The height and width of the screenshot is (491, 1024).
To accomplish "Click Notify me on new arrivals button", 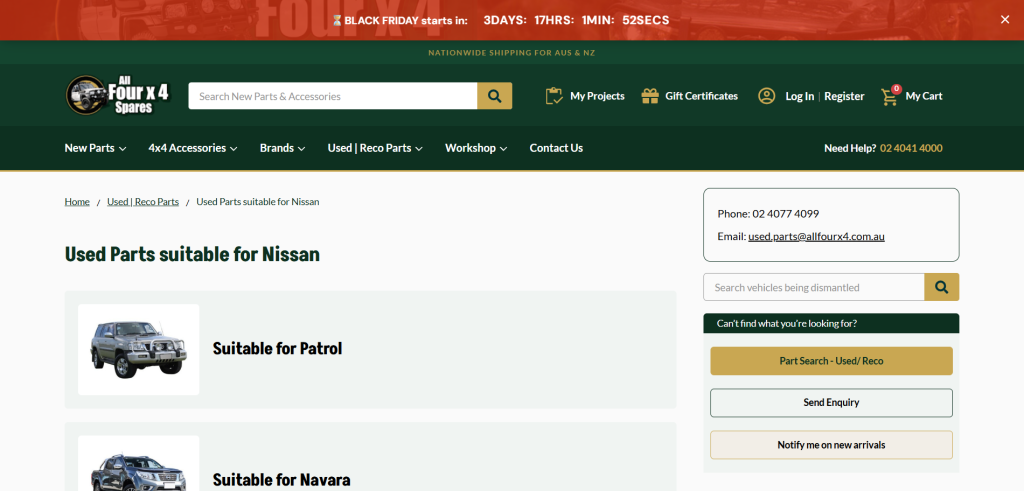I will (831, 445).
